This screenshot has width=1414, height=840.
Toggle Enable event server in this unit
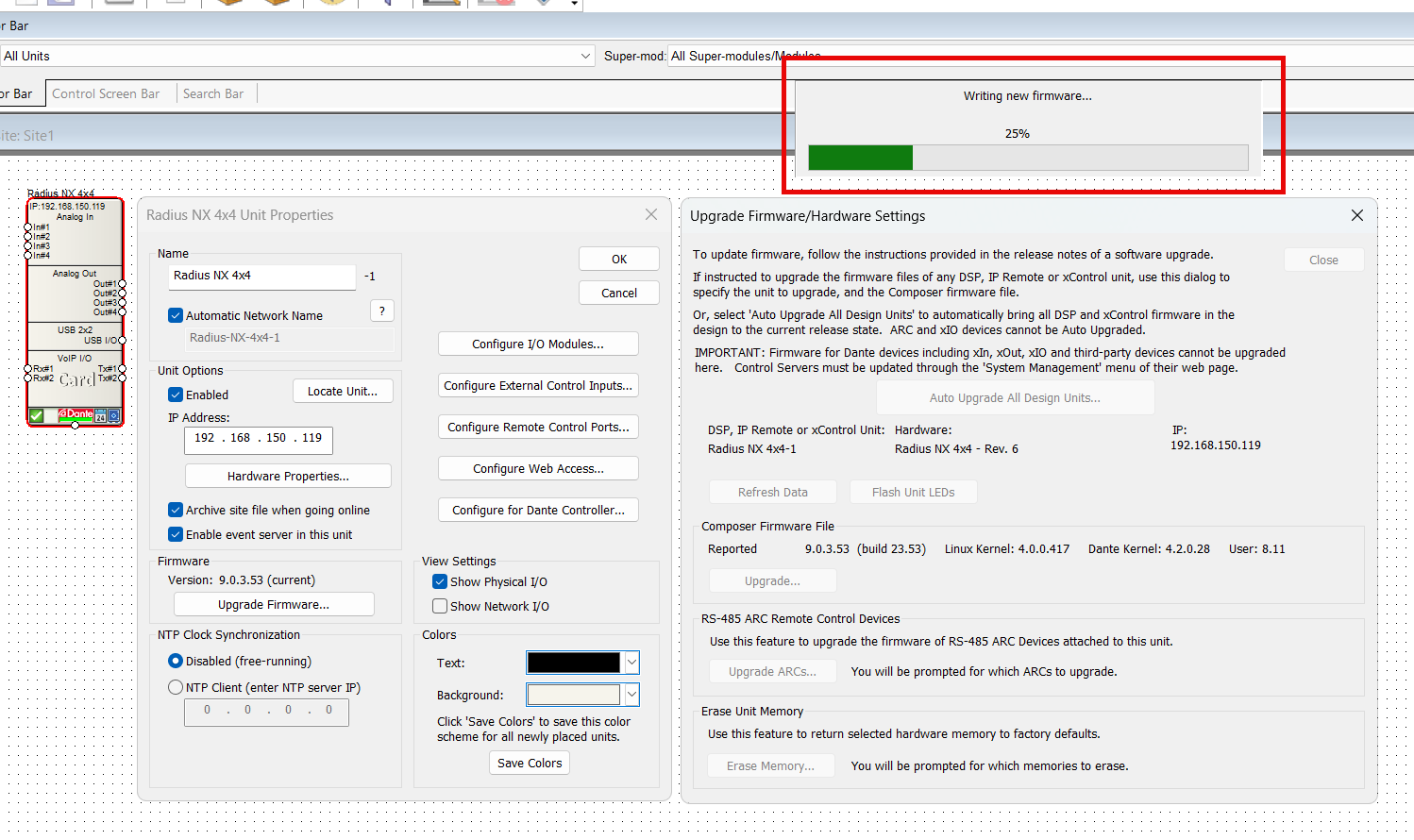176,534
